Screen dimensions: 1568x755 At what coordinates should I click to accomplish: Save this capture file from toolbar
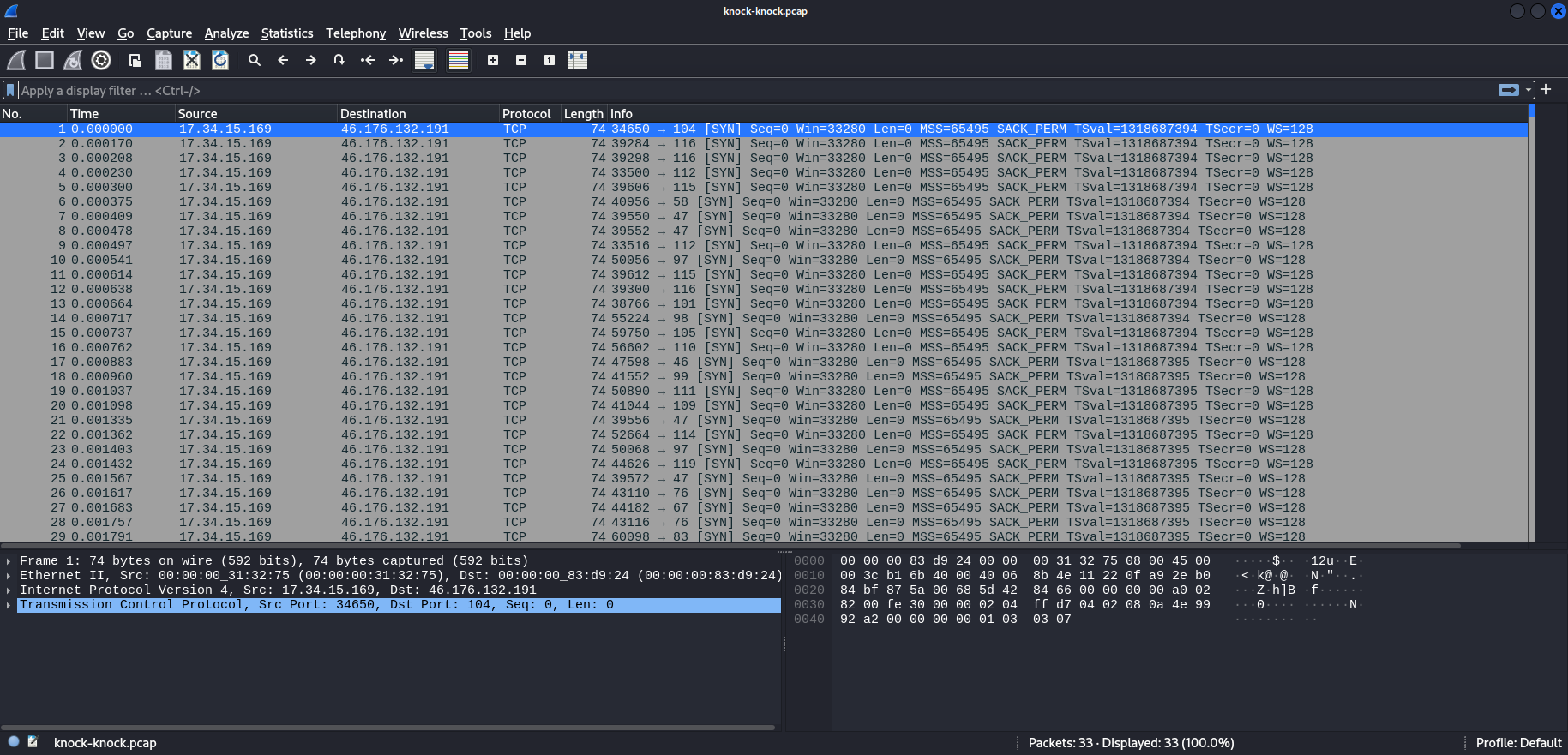(164, 60)
